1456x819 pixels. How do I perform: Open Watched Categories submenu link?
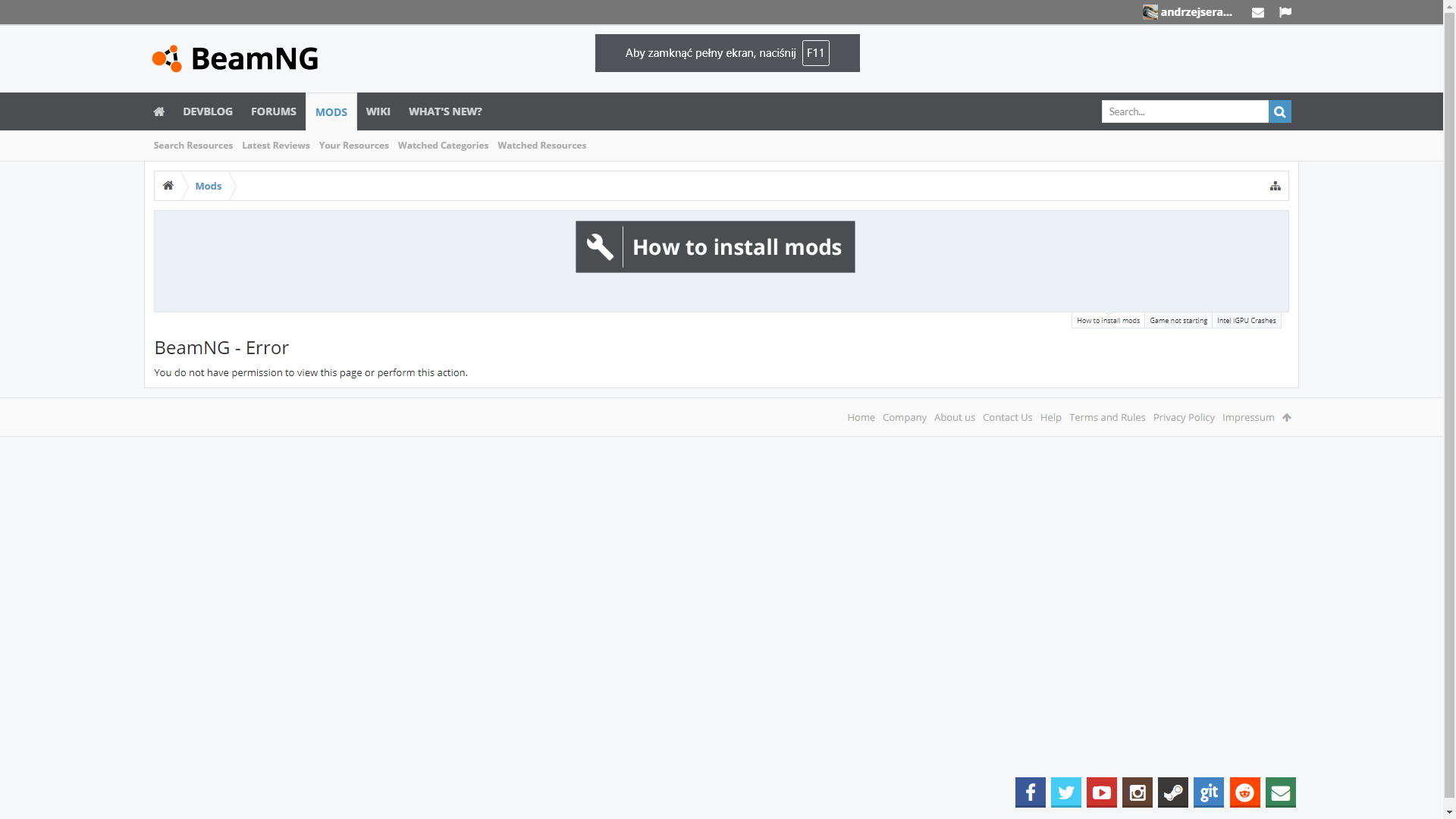pyautogui.click(x=443, y=146)
